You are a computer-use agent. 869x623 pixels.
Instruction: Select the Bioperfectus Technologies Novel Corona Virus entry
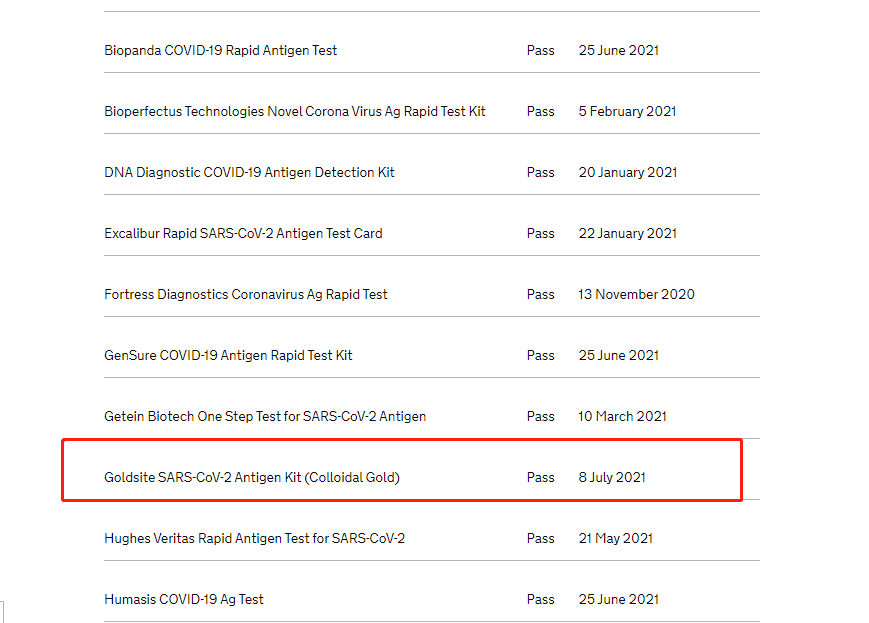(x=295, y=111)
